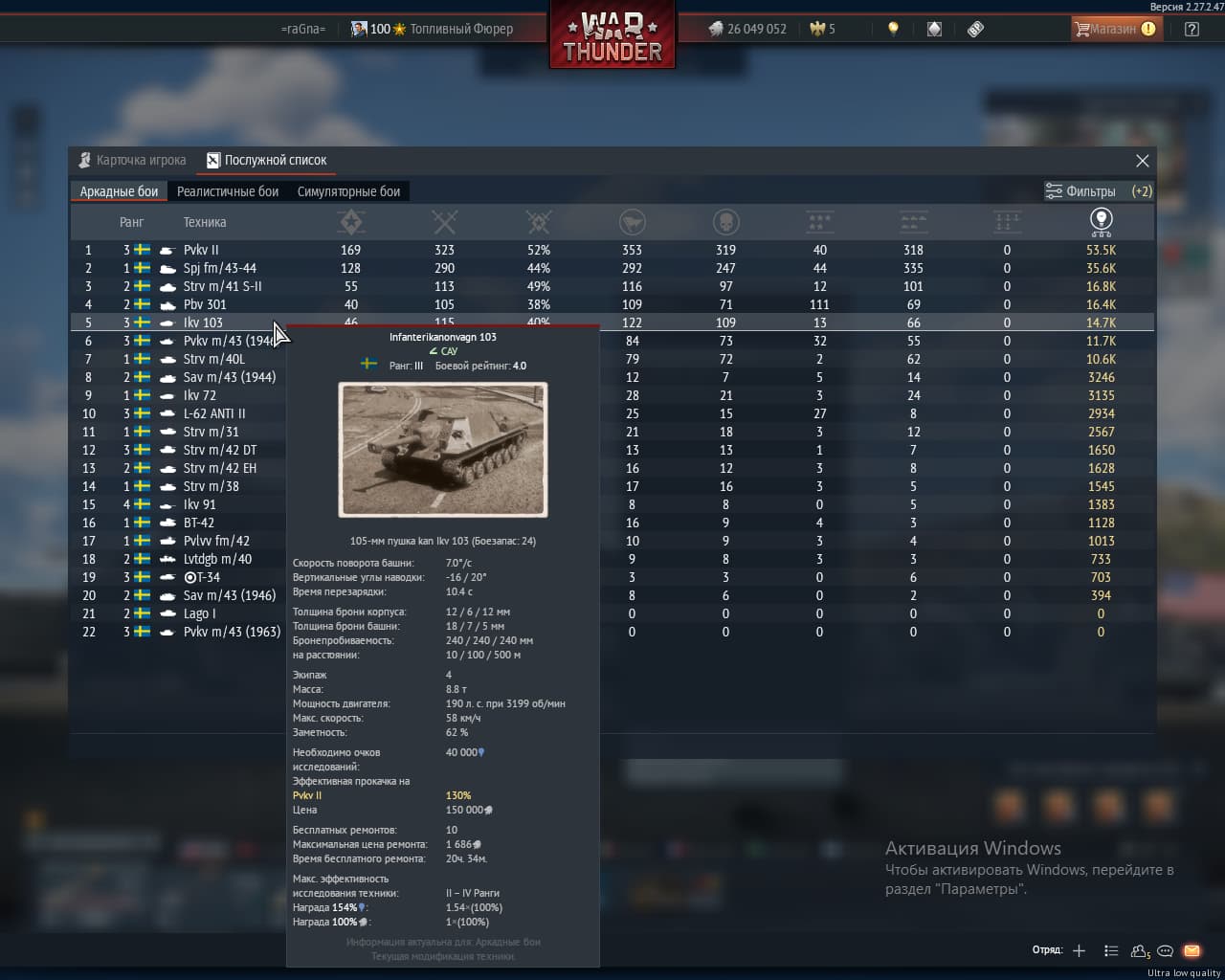The image size is (1225, 980).
Task: Open the help question mark icon
Action: coord(1192,29)
